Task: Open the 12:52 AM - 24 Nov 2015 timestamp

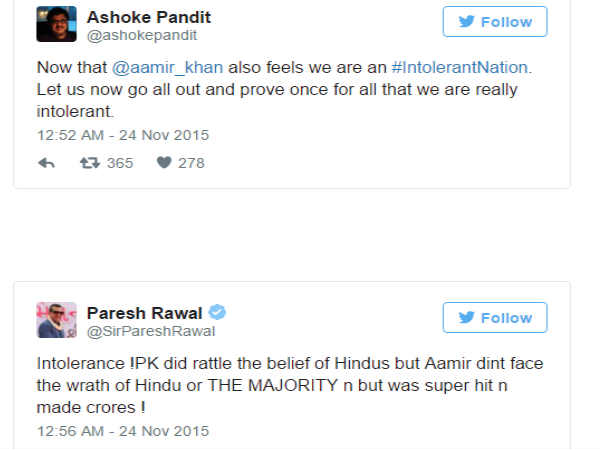Action: (123, 135)
